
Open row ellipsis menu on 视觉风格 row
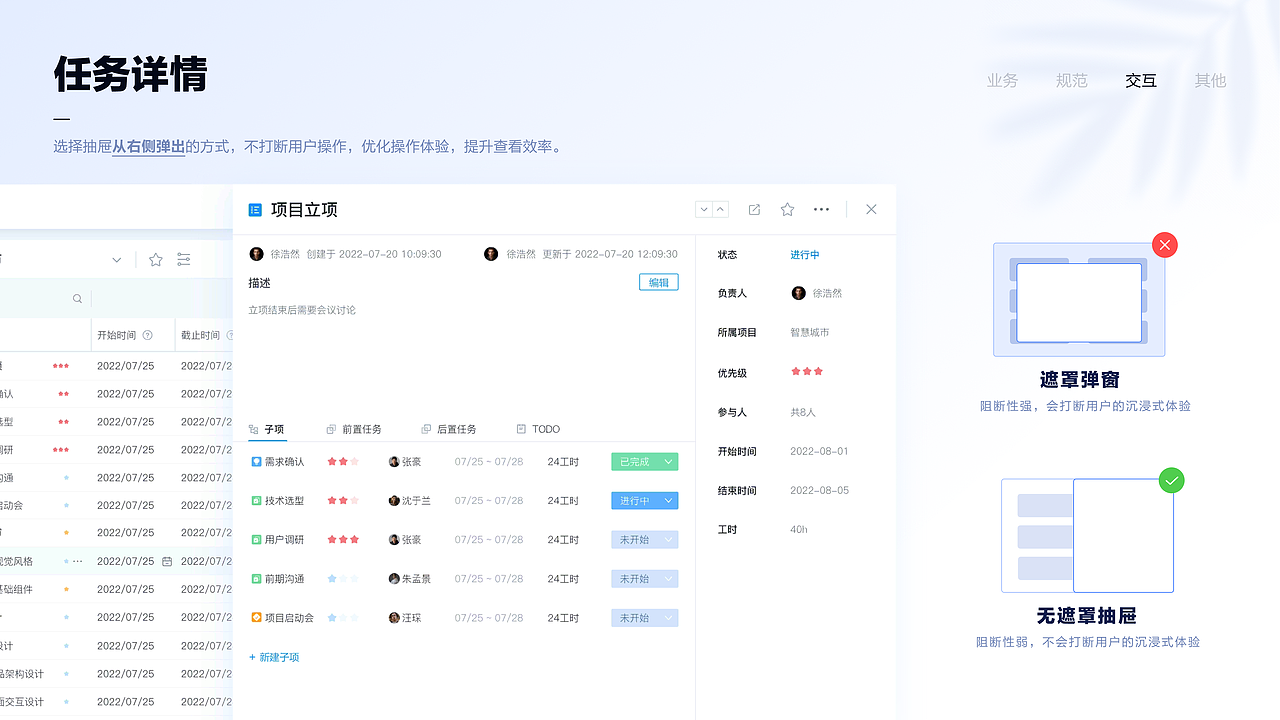(78, 561)
